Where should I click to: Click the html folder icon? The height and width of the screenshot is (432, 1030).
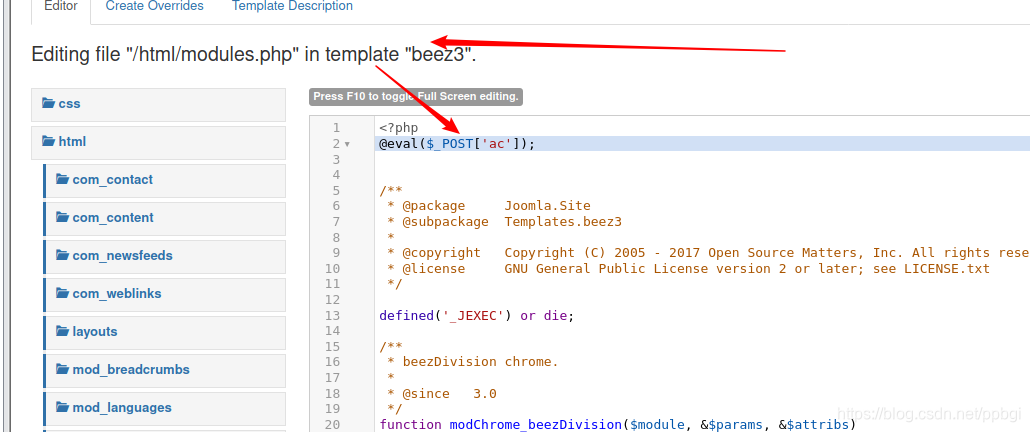click(x=49, y=141)
